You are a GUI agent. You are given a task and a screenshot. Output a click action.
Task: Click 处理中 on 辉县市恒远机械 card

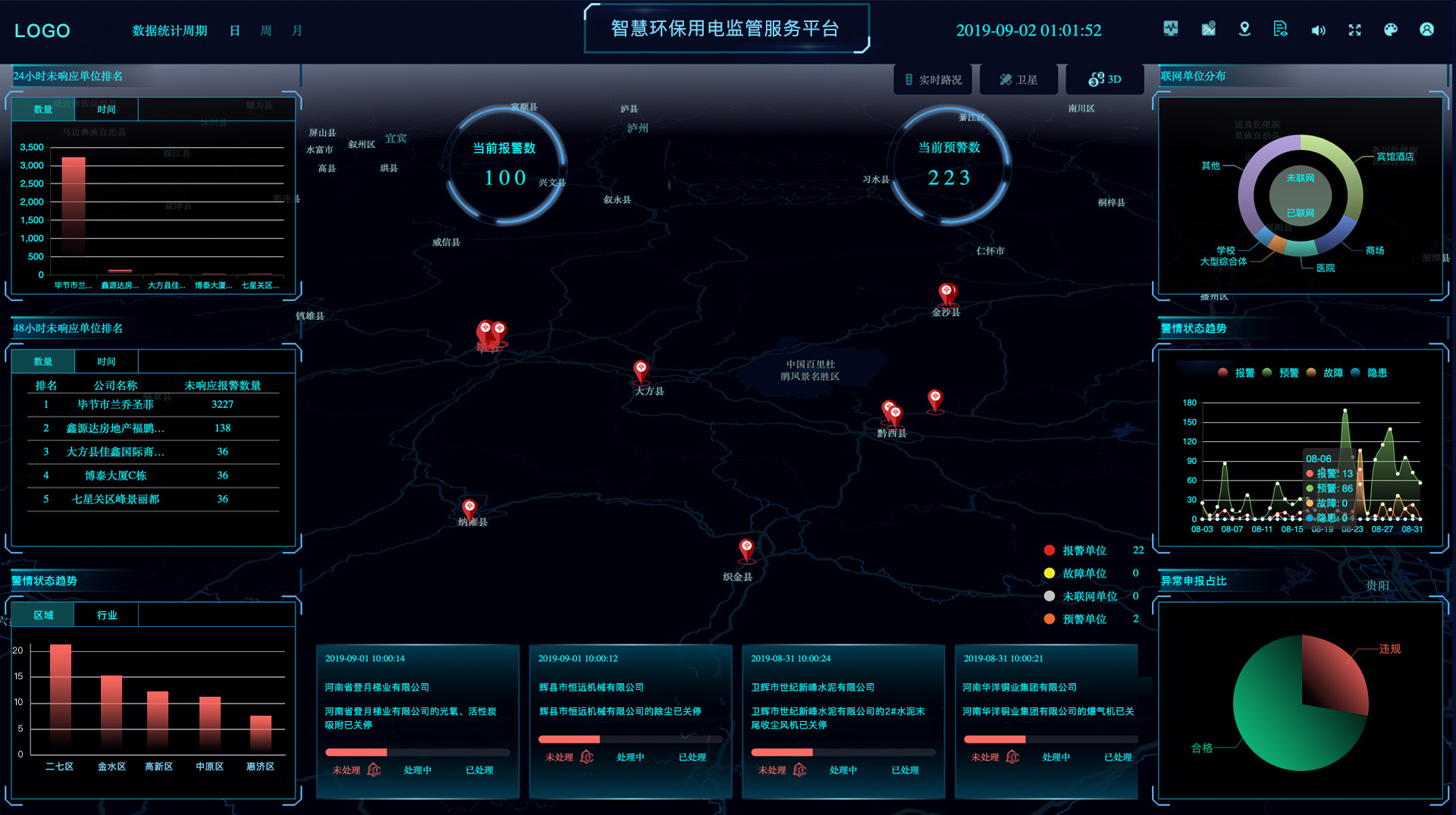click(630, 757)
